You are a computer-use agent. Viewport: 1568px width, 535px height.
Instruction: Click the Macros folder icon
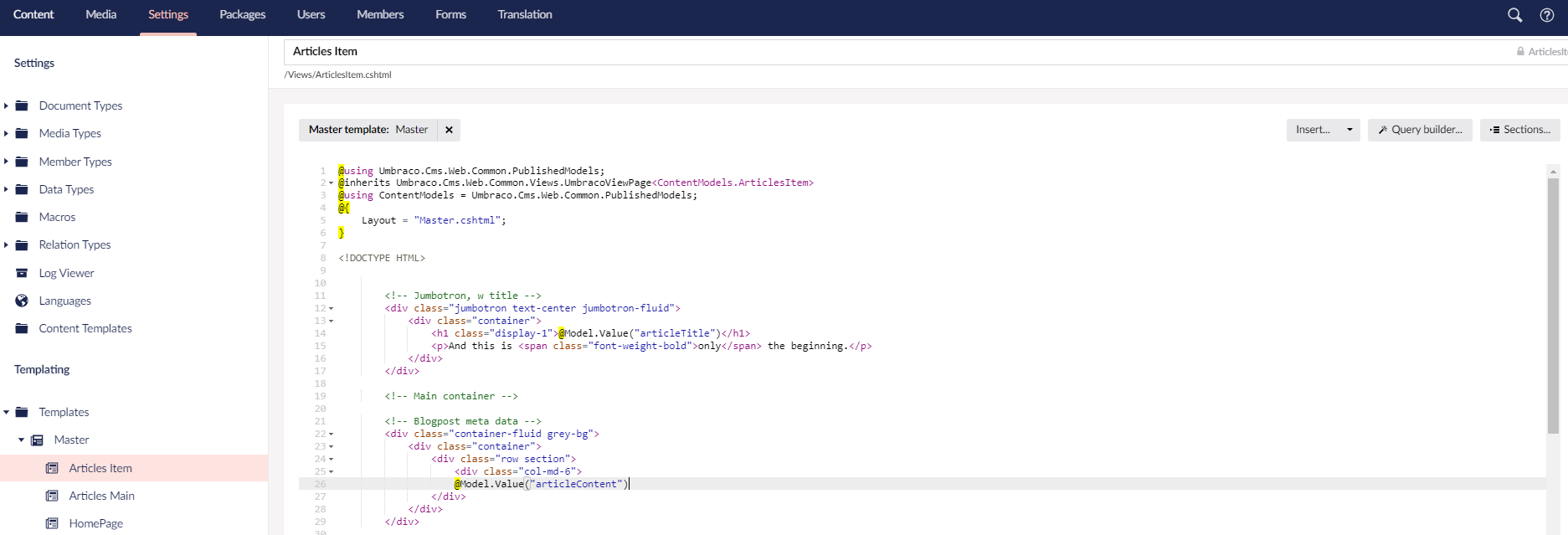[x=22, y=217]
